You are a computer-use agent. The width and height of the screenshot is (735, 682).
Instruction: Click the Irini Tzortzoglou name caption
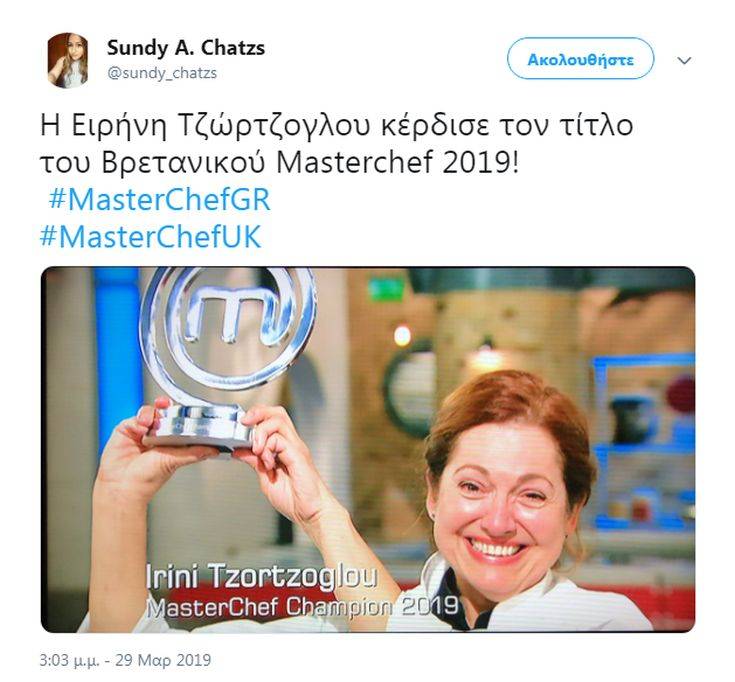(262, 576)
